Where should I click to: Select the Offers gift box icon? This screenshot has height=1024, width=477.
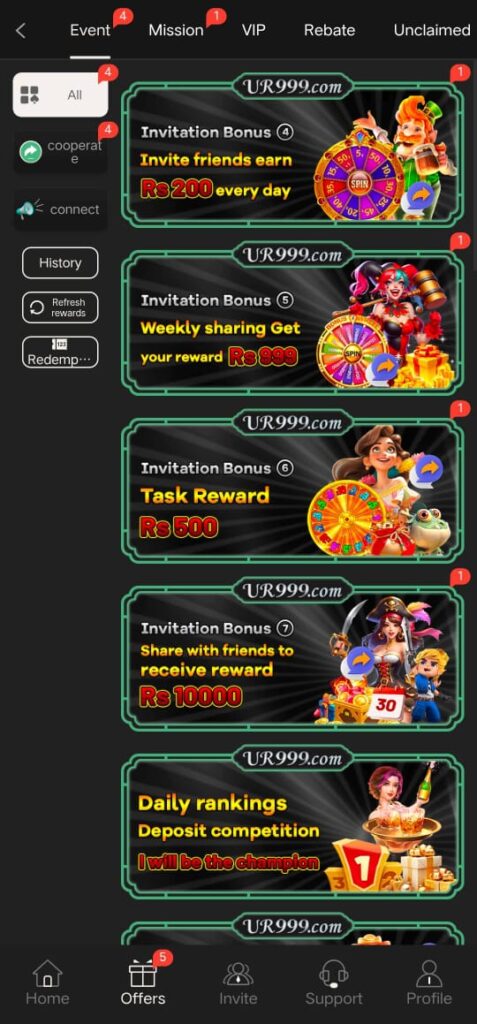tap(142, 974)
